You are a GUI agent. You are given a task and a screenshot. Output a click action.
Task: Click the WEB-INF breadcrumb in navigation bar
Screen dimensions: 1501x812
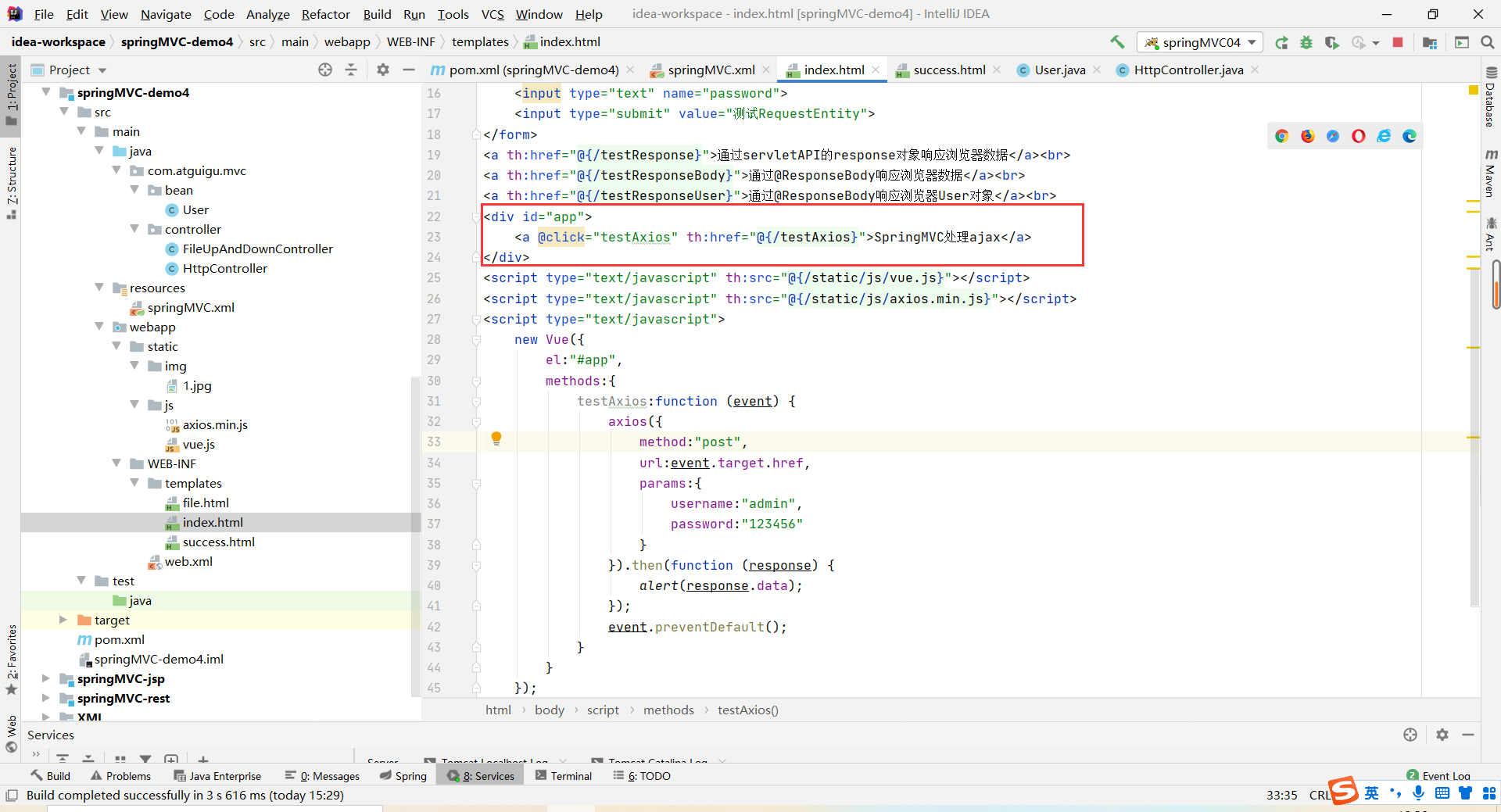[410, 41]
